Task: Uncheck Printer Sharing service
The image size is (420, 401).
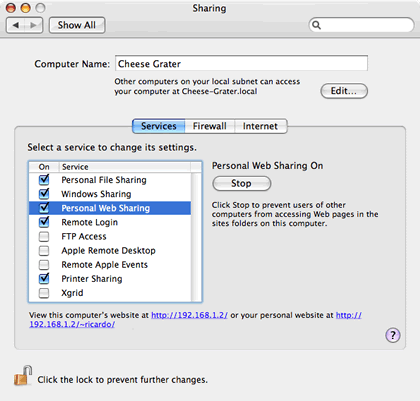Action: [44, 278]
